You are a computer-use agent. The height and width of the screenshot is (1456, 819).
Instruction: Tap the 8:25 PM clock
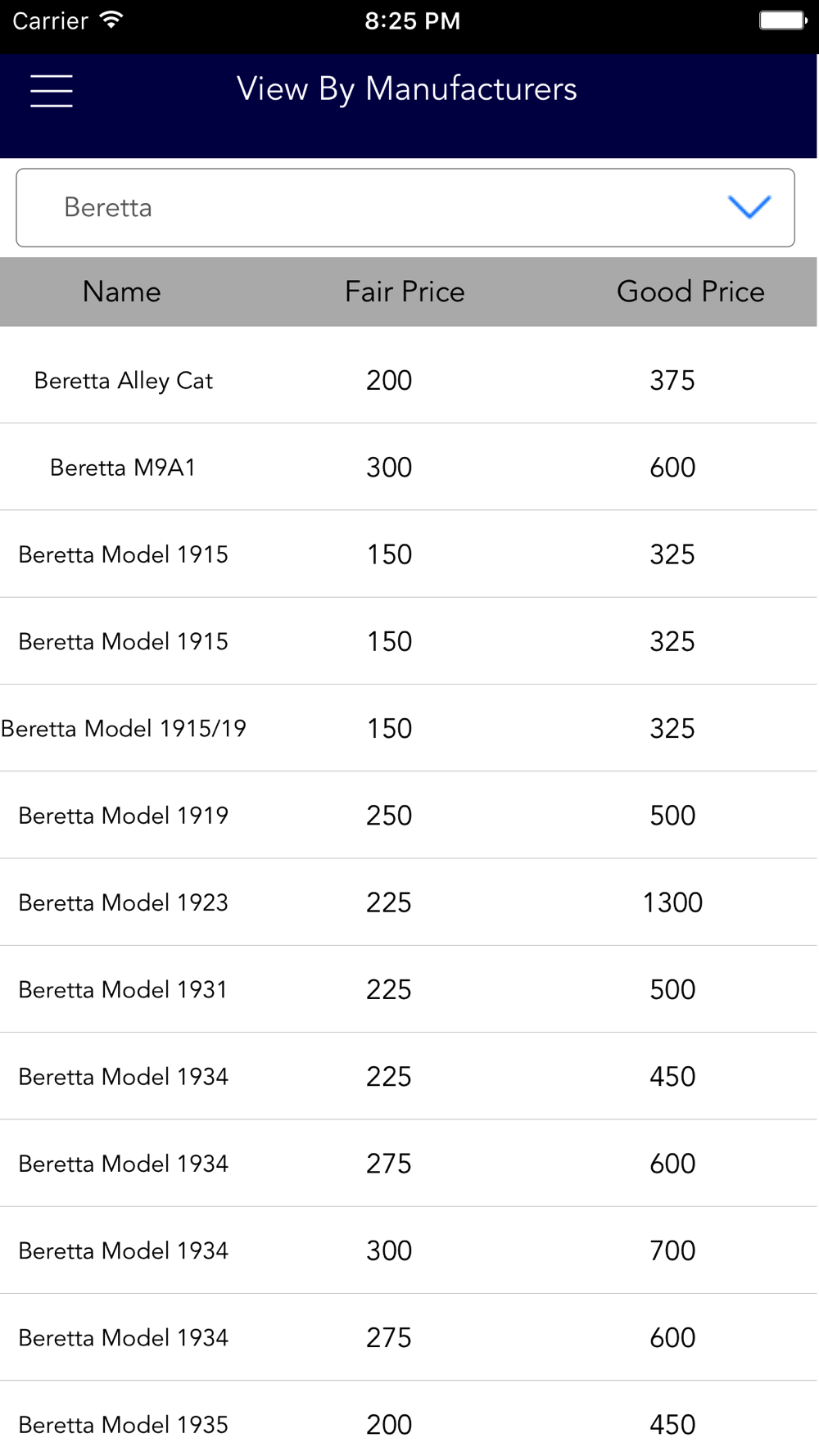[412, 20]
